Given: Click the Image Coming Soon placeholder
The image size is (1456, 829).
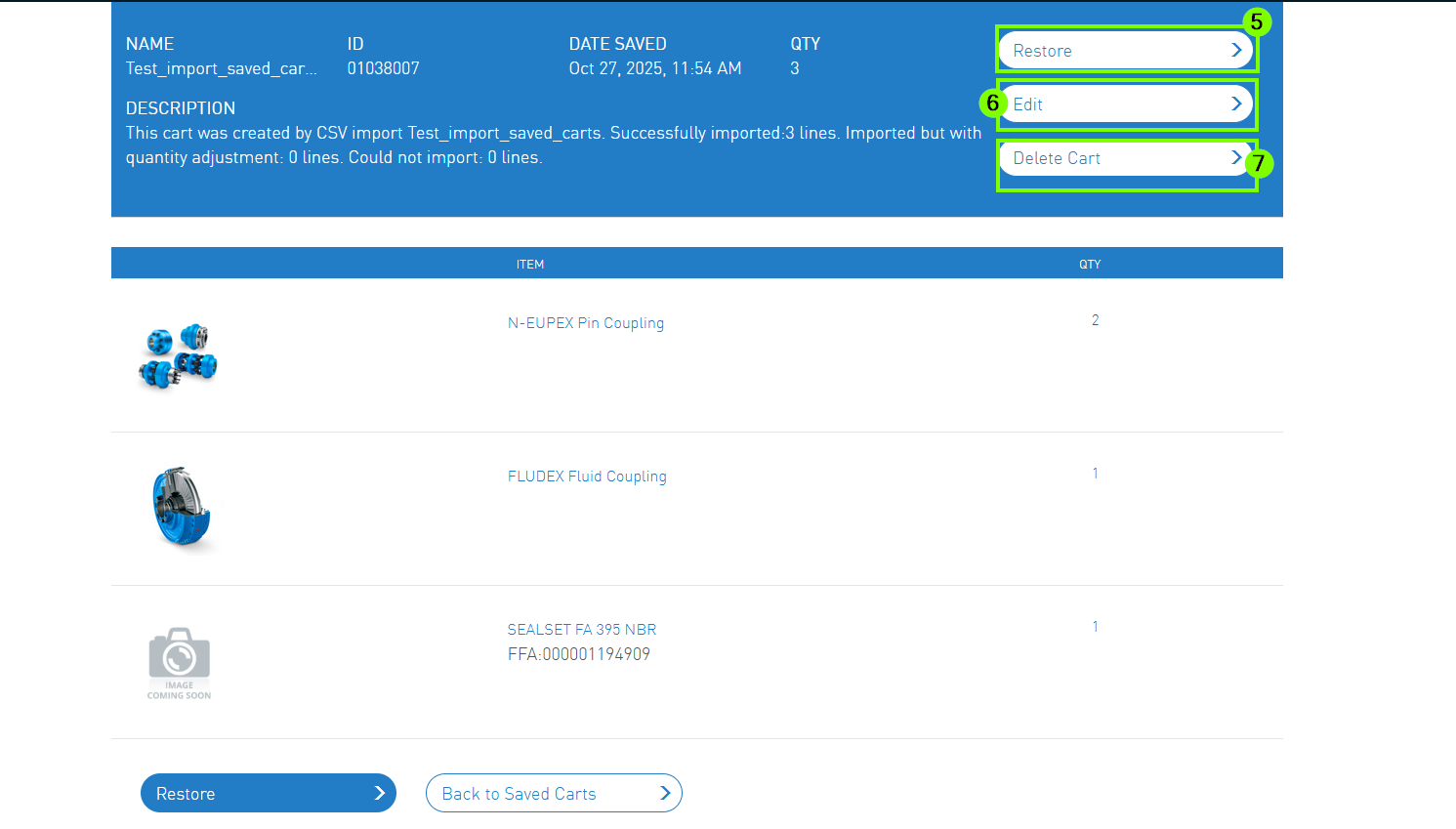Looking at the screenshot, I should 179,662.
